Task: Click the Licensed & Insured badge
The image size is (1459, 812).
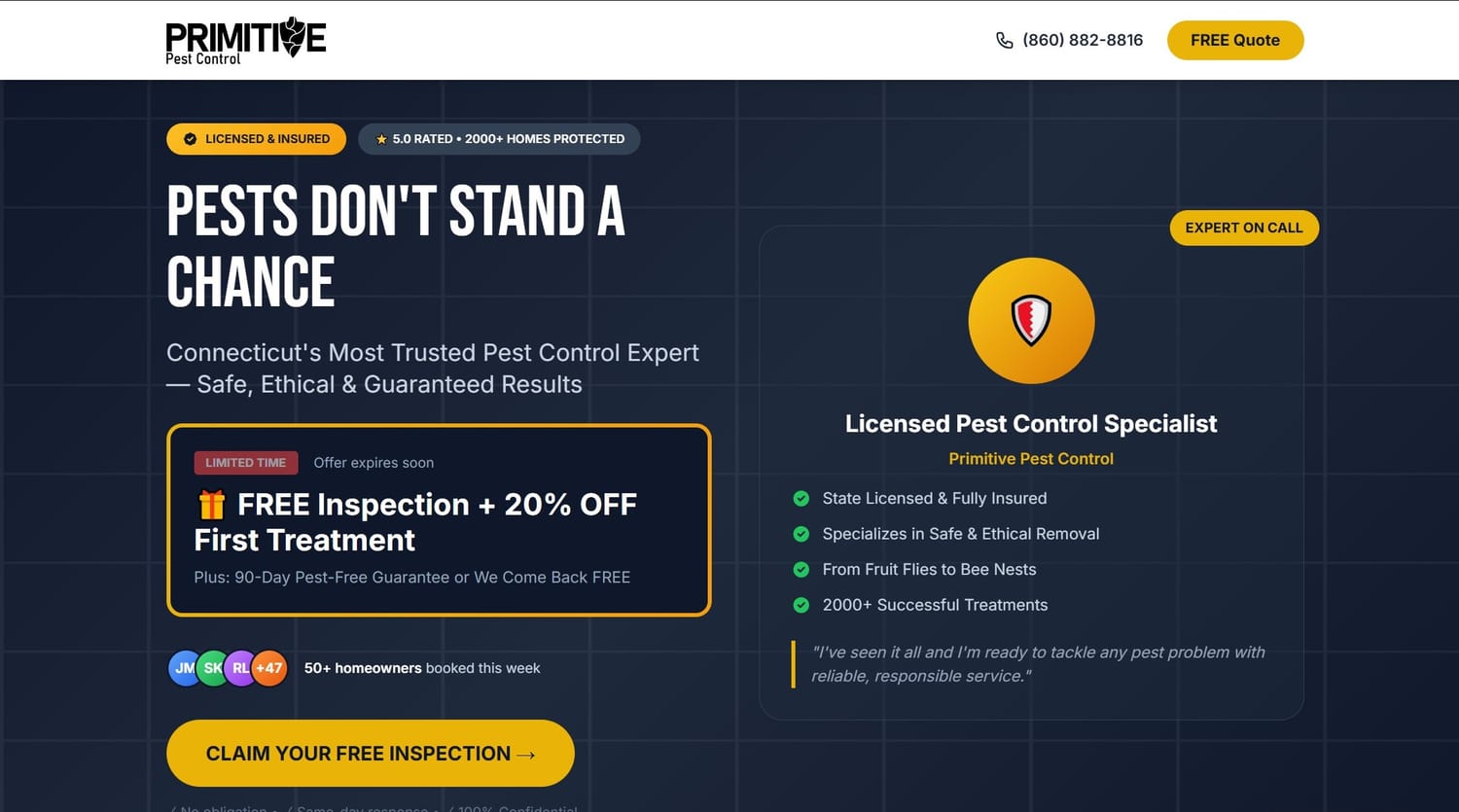Action: coord(257,139)
